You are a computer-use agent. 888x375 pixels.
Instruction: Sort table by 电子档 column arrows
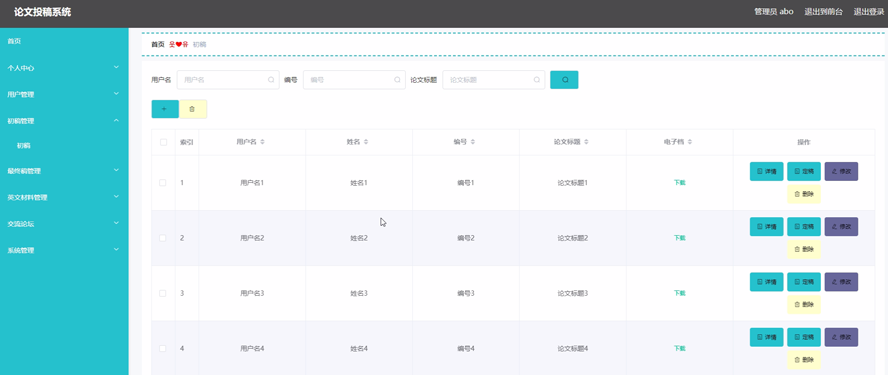[690, 142]
